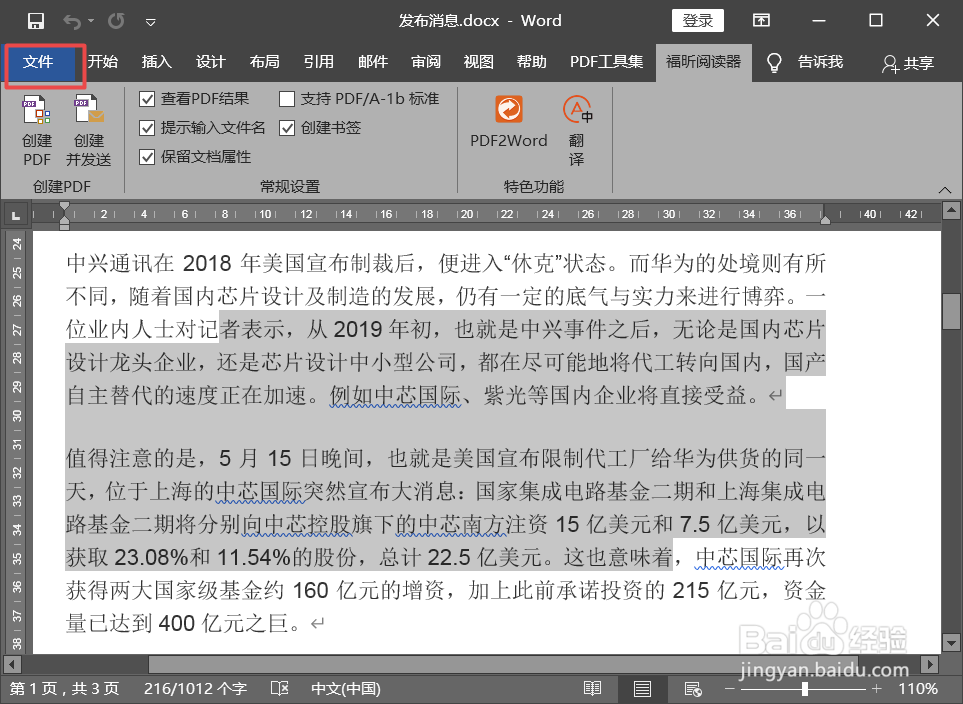The image size is (963, 704).
Task: Switch to the 开始 ribbon tab
Action: (103, 61)
